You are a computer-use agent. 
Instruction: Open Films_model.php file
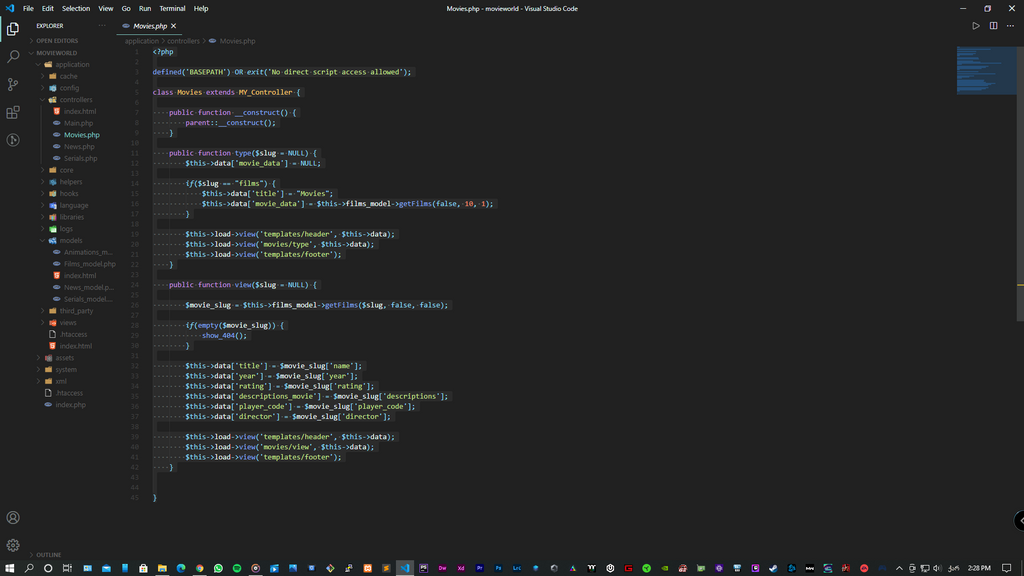click(x=89, y=264)
